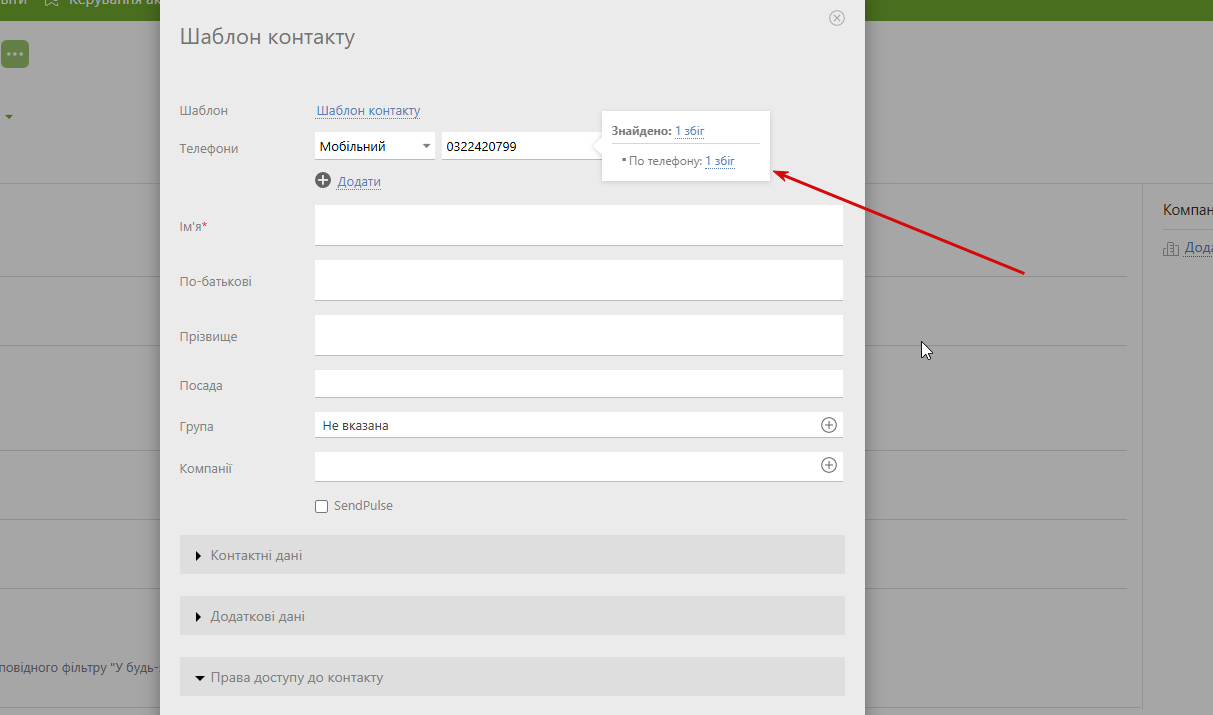Click the star icon in top green bar
The height and width of the screenshot is (715, 1213).
point(51,3)
